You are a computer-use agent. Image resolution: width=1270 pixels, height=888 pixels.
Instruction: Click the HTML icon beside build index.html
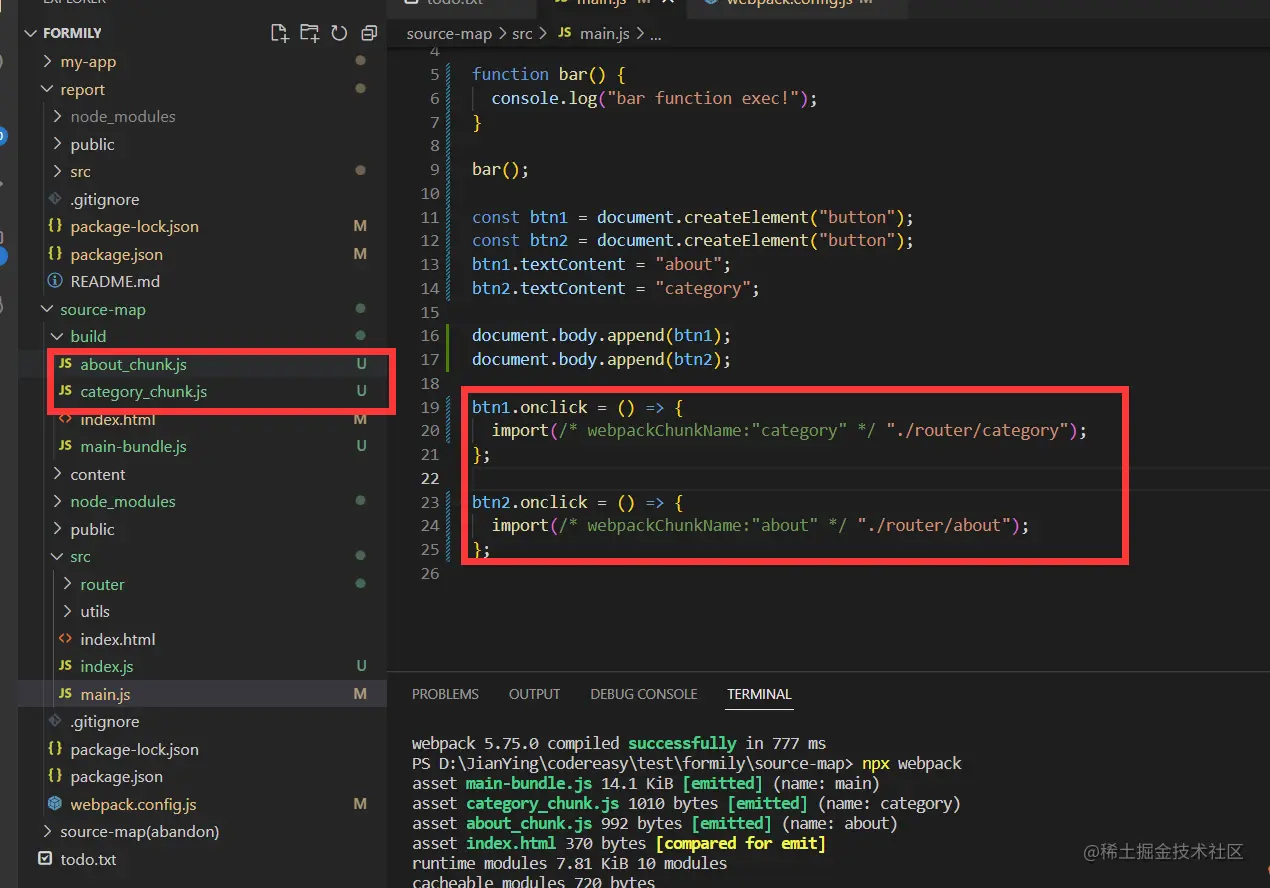pos(65,419)
